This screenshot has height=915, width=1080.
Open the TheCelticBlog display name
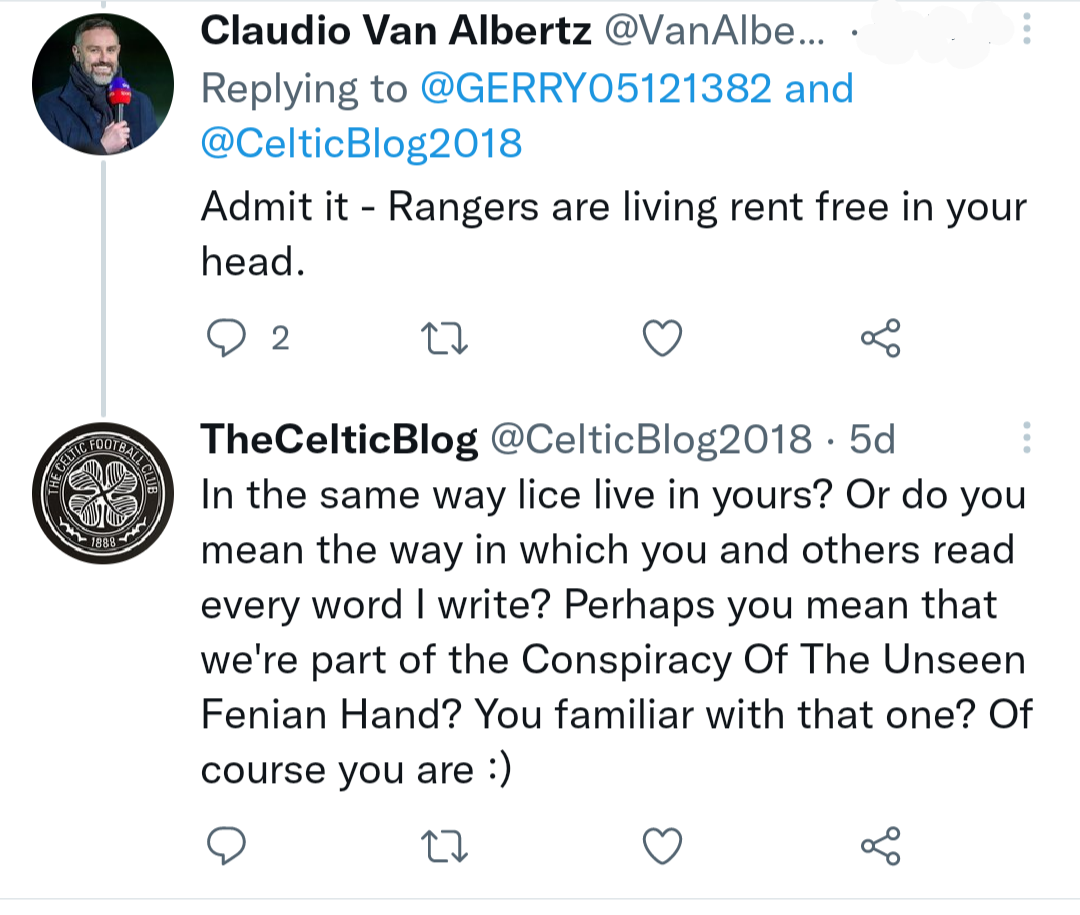click(339, 440)
